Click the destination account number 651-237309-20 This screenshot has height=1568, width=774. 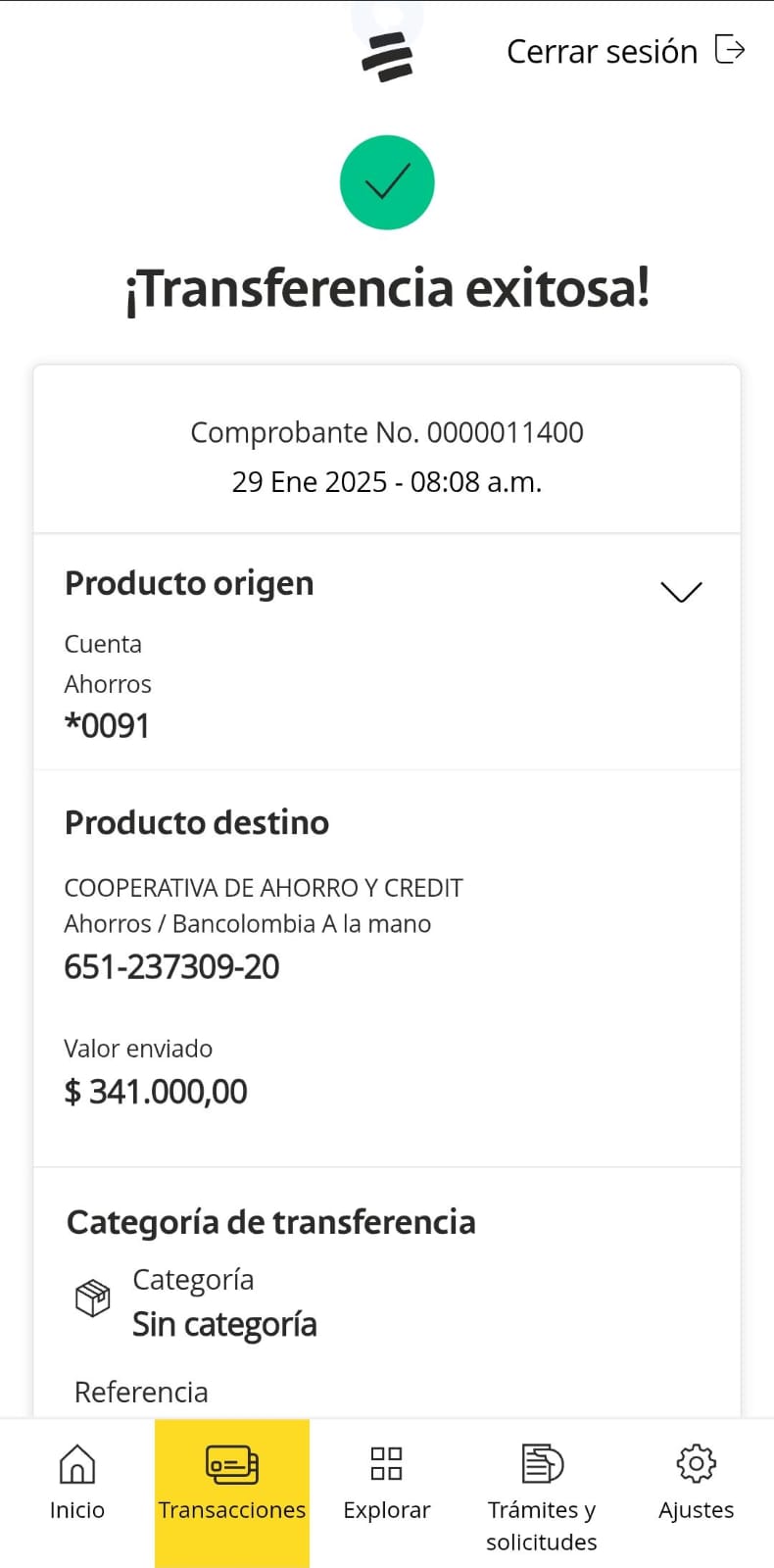tap(171, 967)
